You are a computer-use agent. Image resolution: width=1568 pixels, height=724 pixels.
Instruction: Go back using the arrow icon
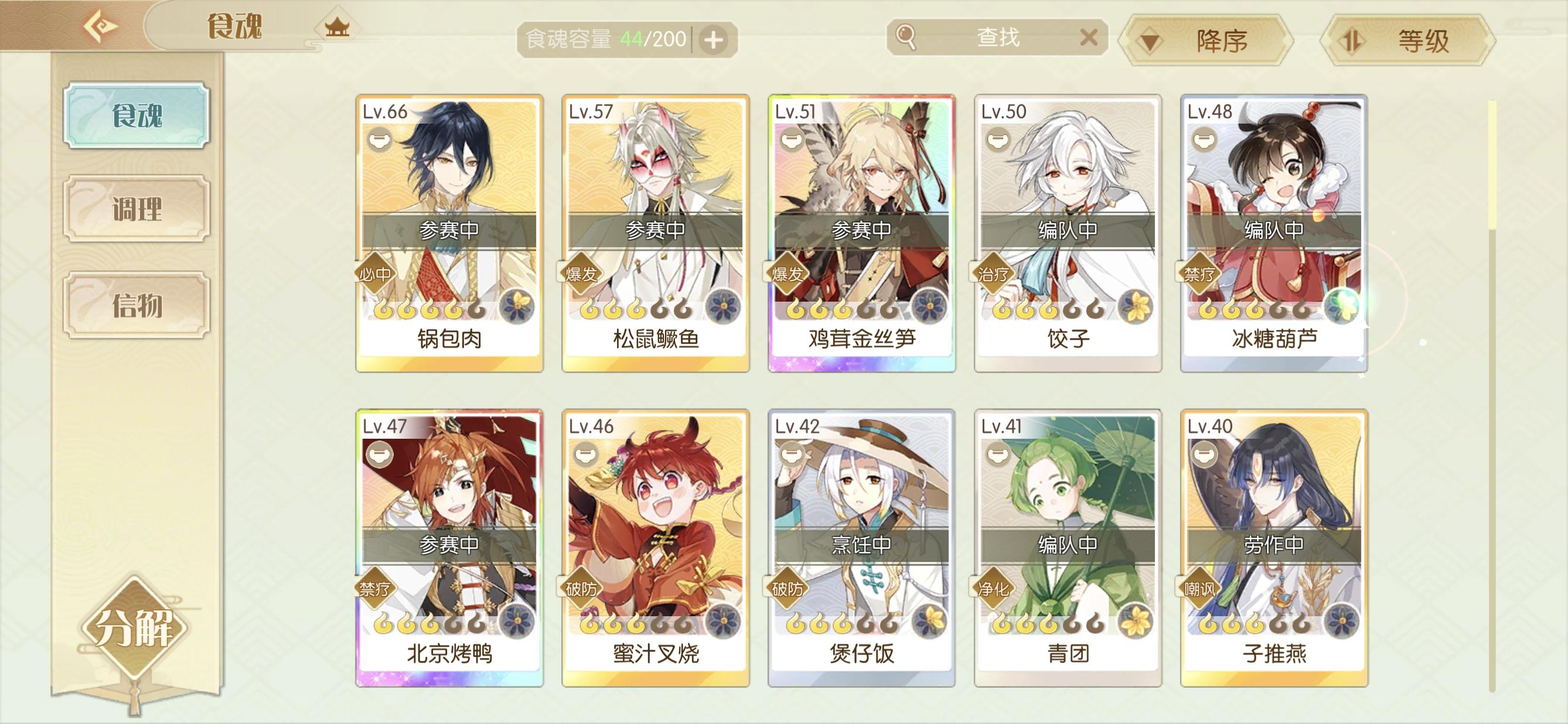click(x=101, y=26)
